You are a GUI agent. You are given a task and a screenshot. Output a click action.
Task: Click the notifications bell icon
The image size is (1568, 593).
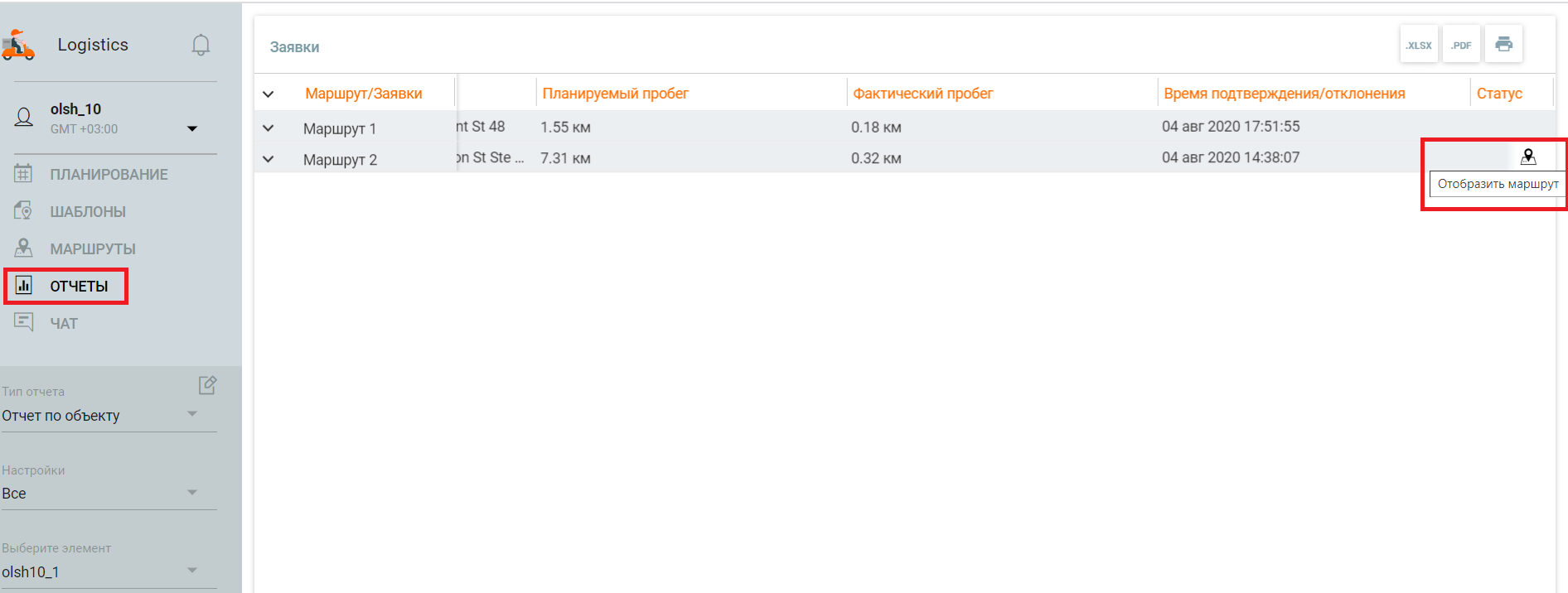pyautogui.click(x=201, y=45)
